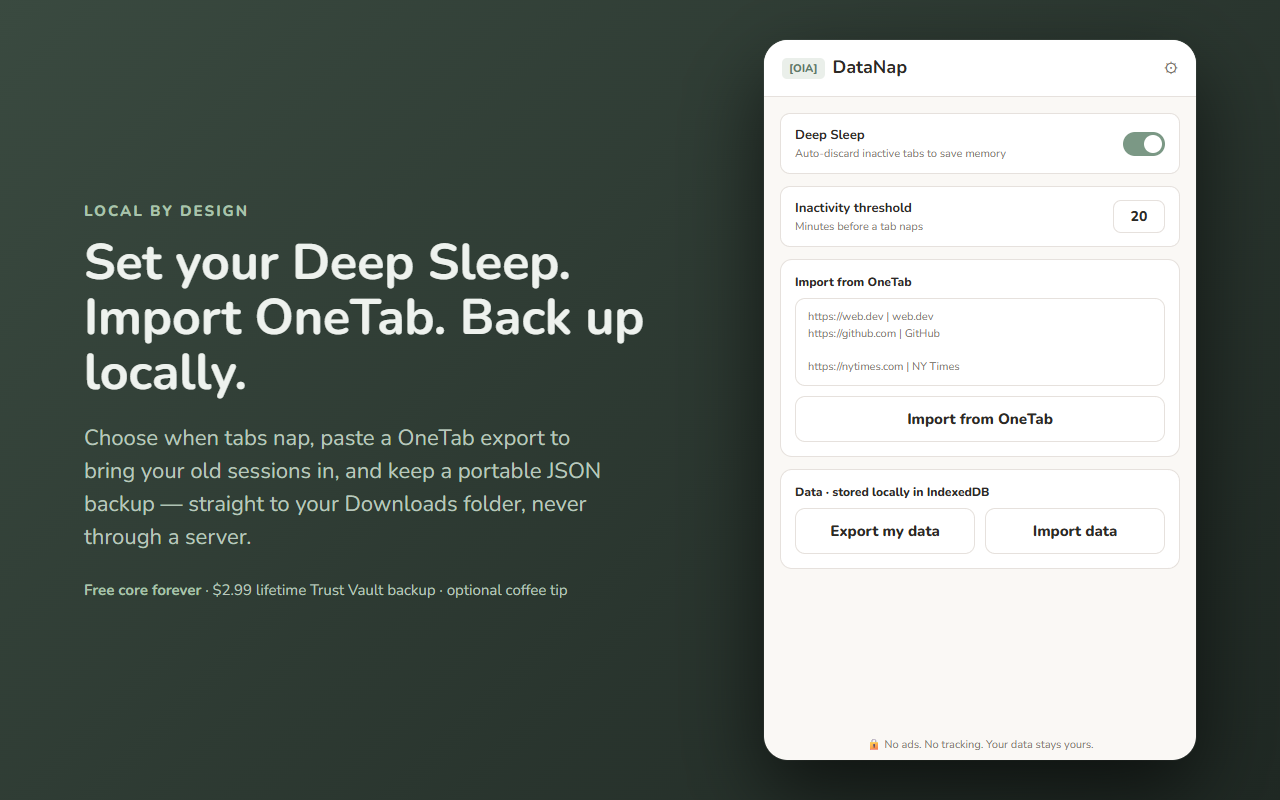Click 'Data · stored locally in IndexedDB' heading

pos(892,492)
